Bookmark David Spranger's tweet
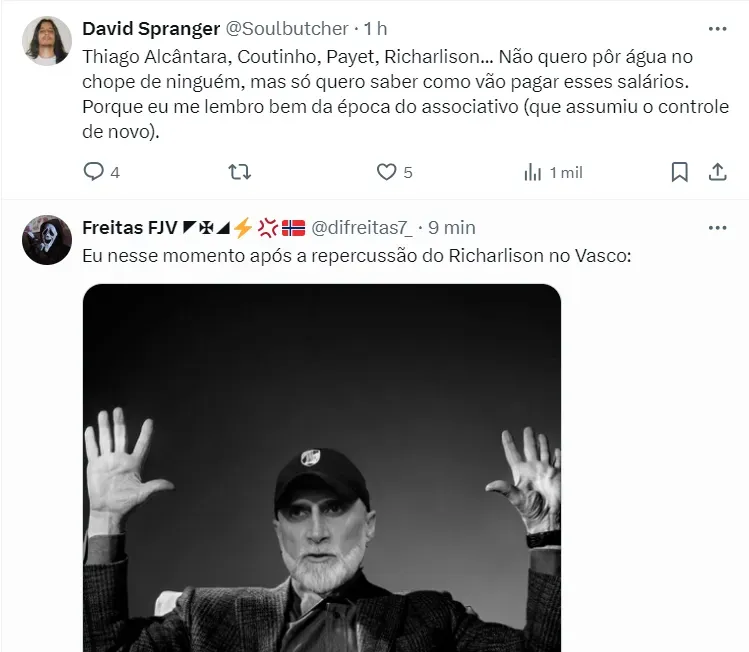 tap(679, 172)
